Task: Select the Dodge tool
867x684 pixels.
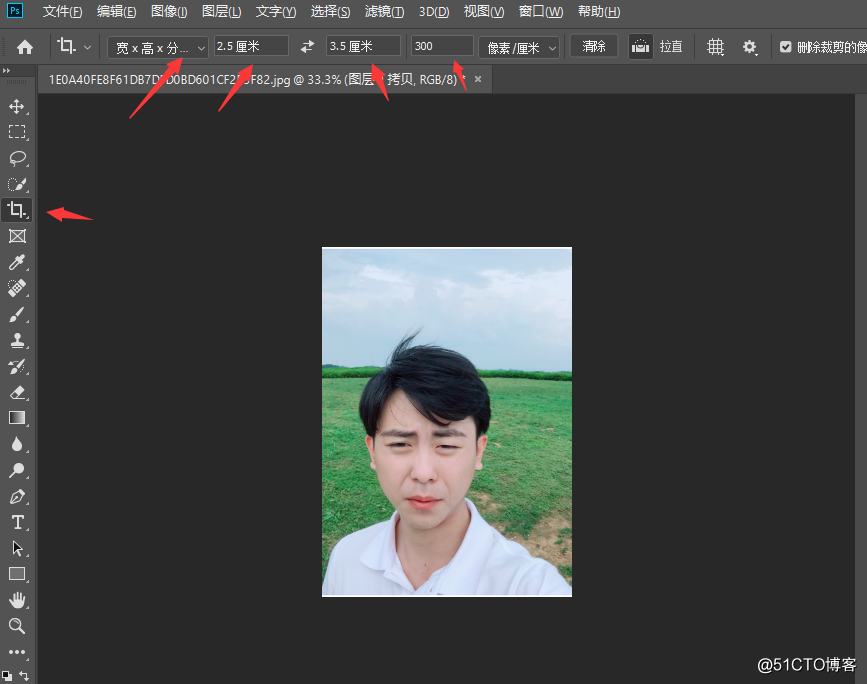Action: pyautogui.click(x=17, y=471)
